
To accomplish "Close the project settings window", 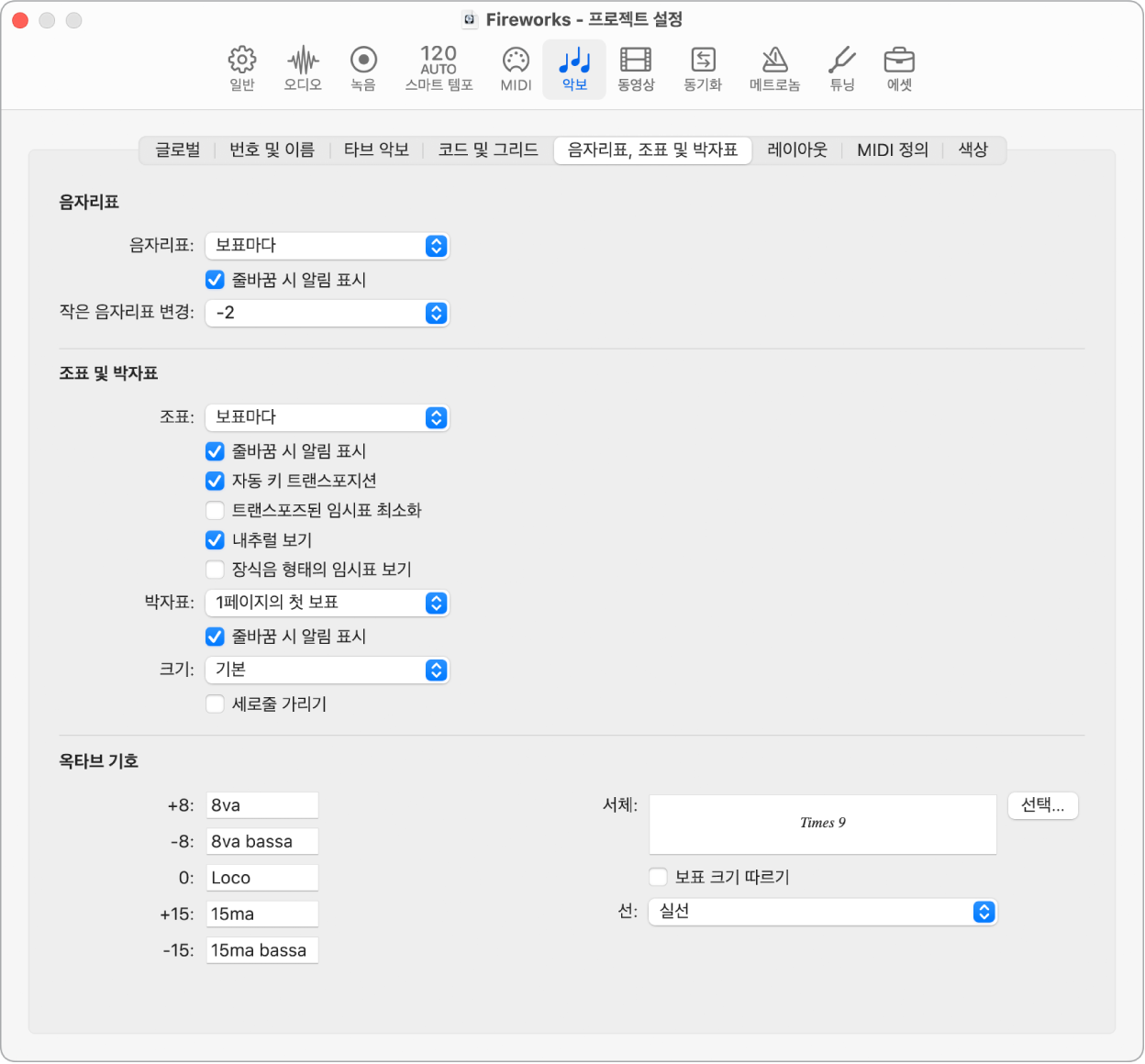I will click(x=20, y=20).
